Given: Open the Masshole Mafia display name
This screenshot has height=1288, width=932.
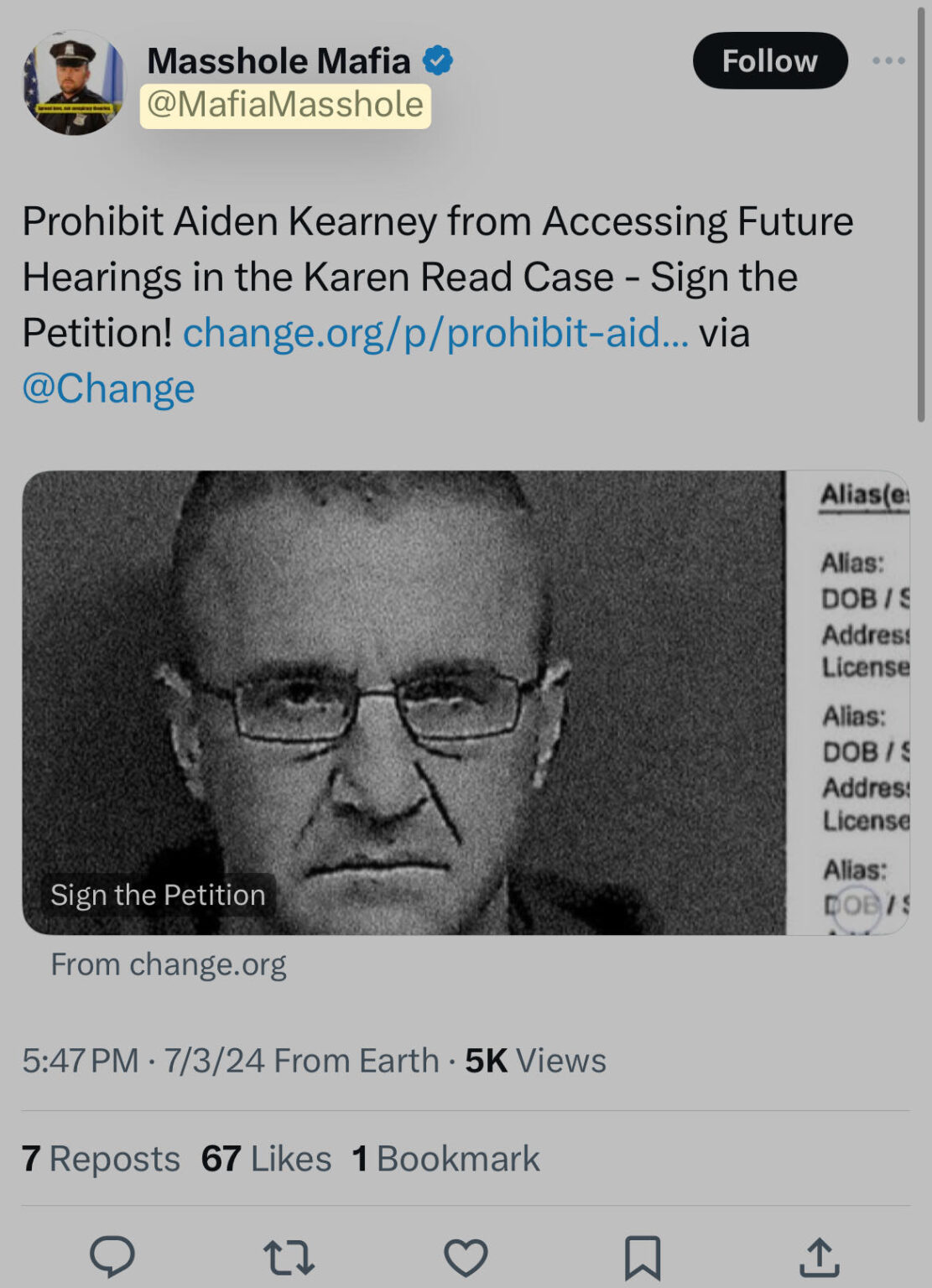Looking at the screenshot, I should point(279,60).
